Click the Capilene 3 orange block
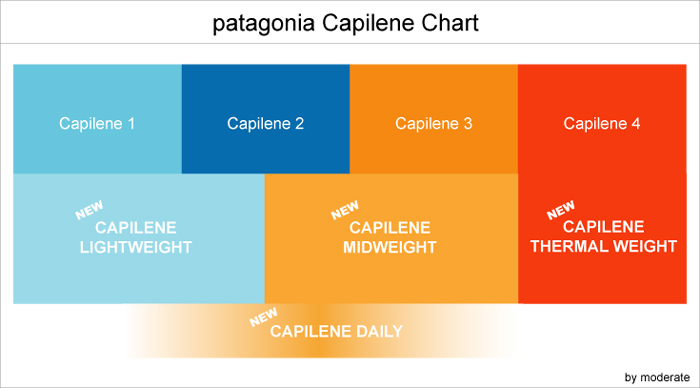The width and height of the screenshot is (700, 388). pos(434,119)
